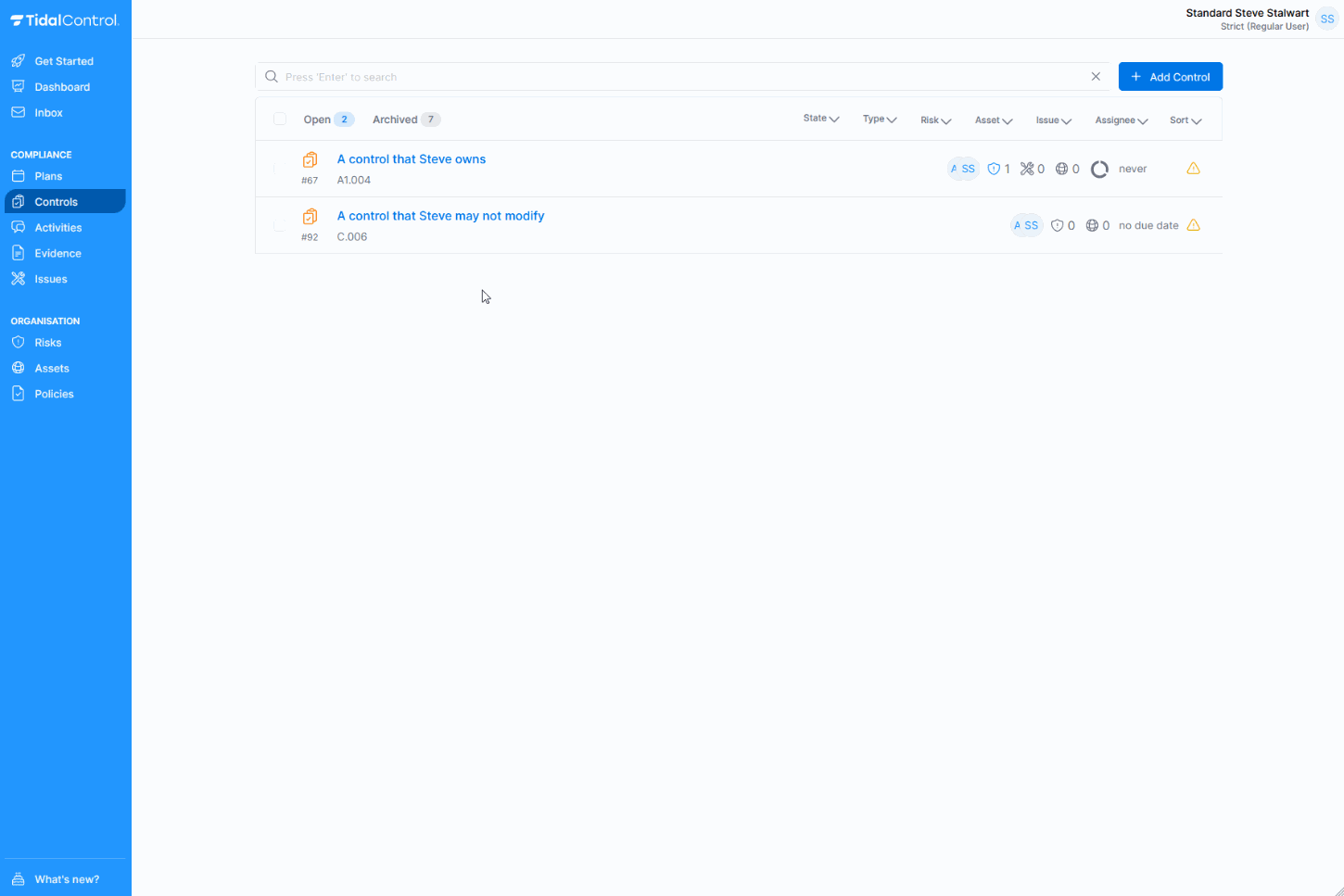Select the checkbox for control #67
This screenshot has width=1344, height=896.
280,169
